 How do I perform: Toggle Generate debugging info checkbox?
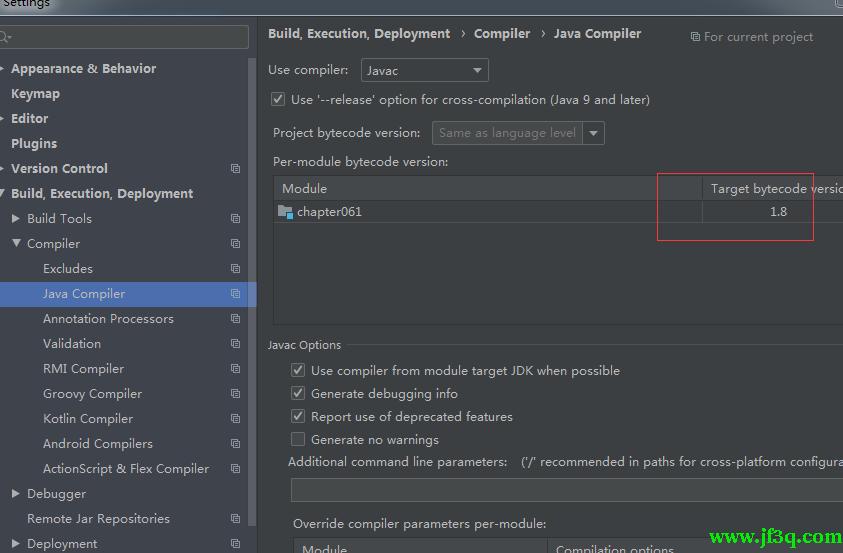coord(298,394)
